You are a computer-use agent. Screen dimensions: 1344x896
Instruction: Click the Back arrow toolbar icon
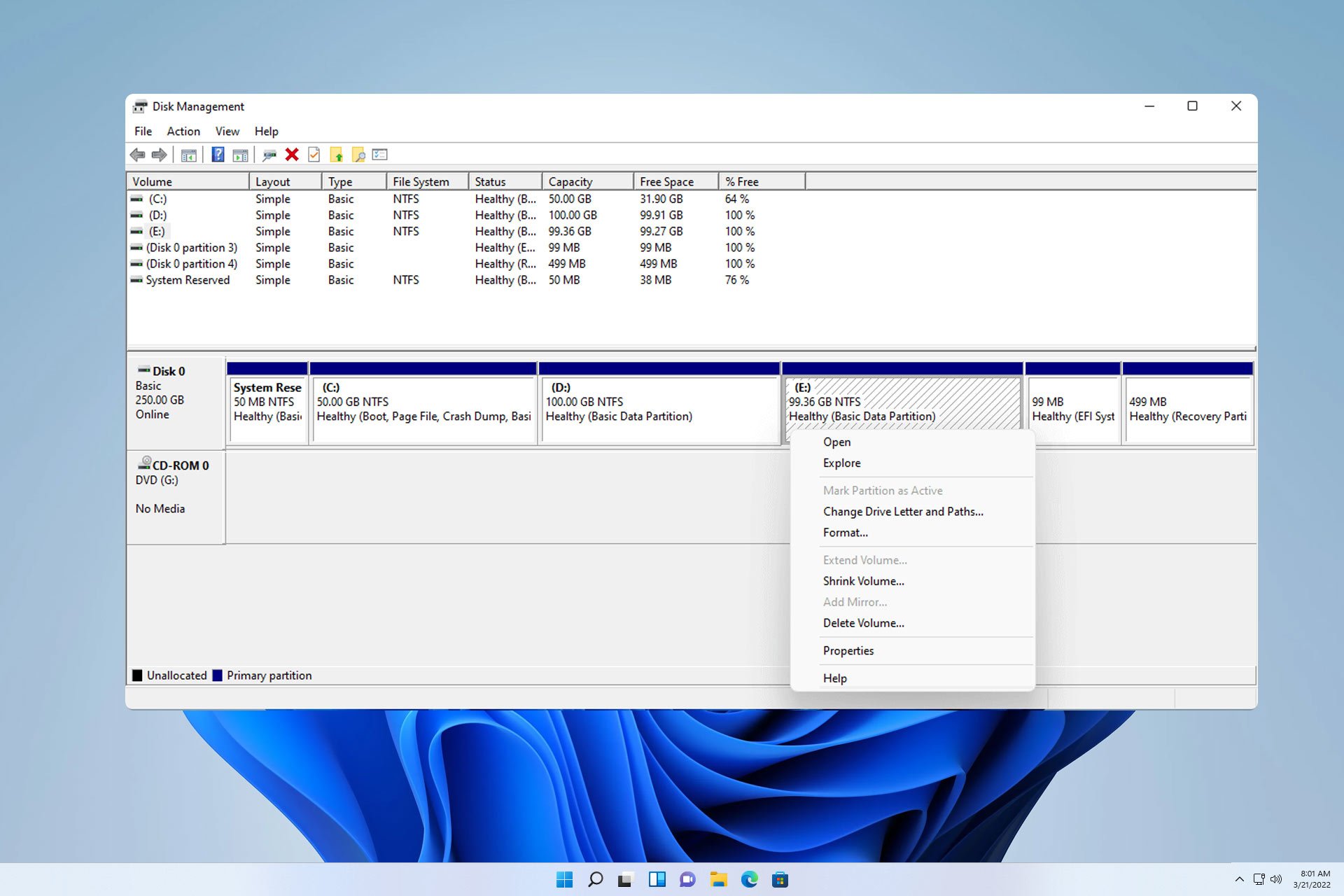pyautogui.click(x=137, y=155)
